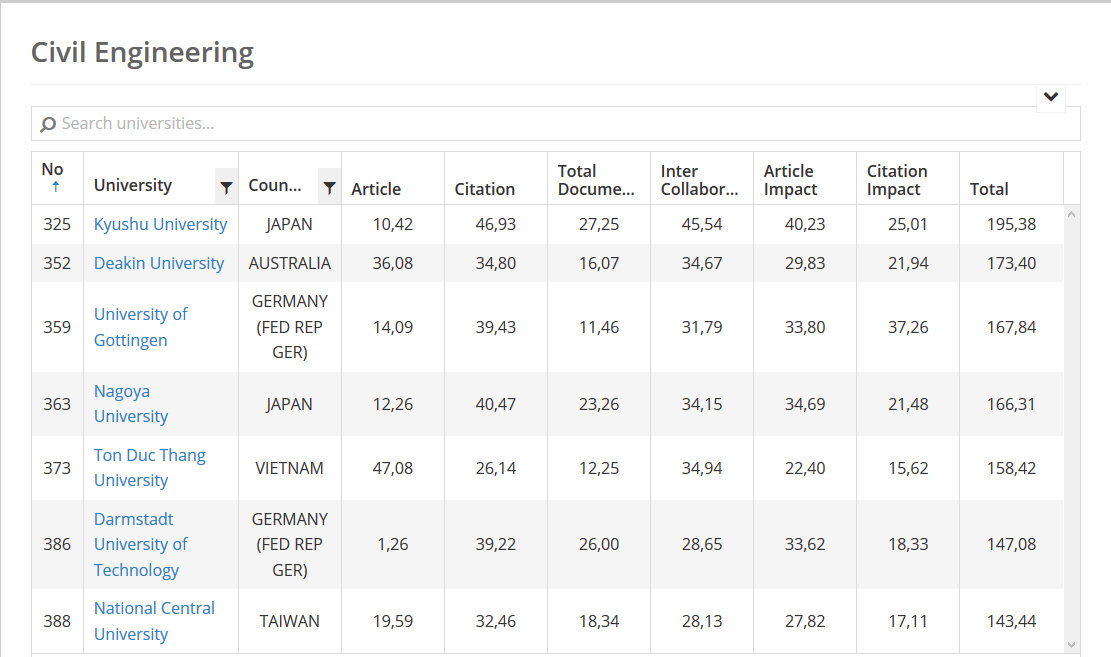Open the Ton Duc Thang University link
Image resolution: width=1111 pixels, height=657 pixels.
pos(150,467)
